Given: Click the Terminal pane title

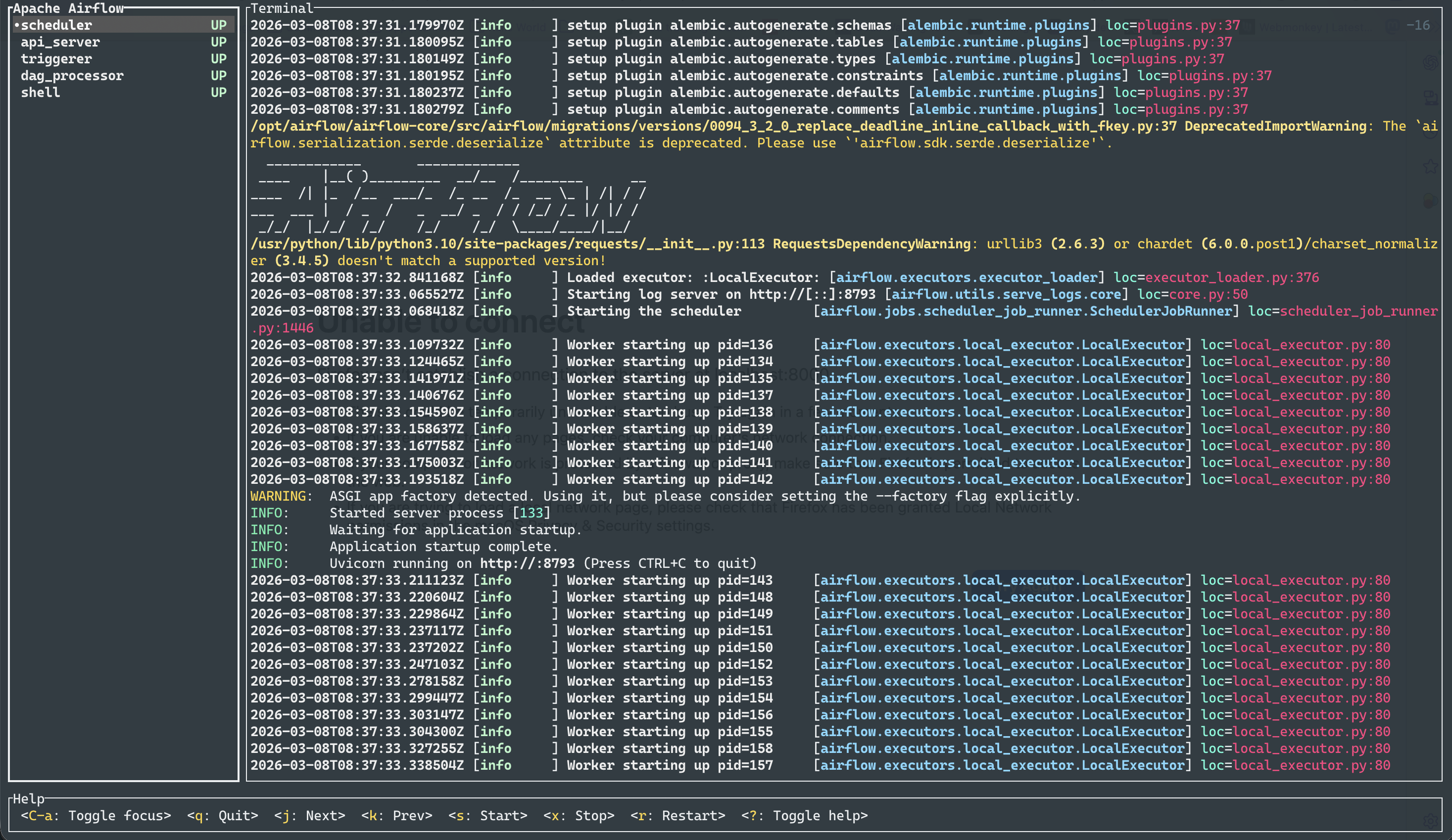Looking at the screenshot, I should click(282, 8).
